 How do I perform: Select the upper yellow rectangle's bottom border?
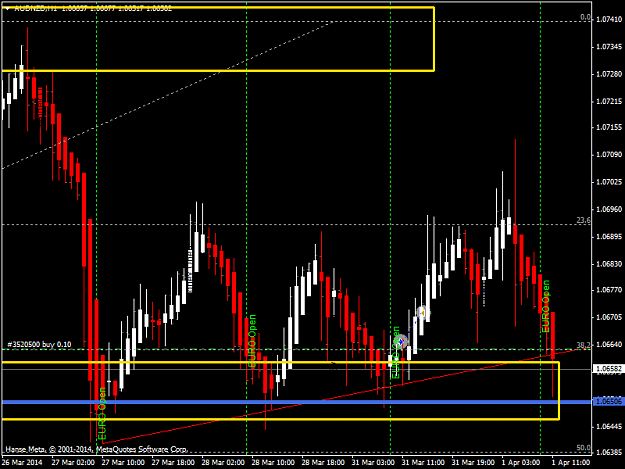pos(218,71)
